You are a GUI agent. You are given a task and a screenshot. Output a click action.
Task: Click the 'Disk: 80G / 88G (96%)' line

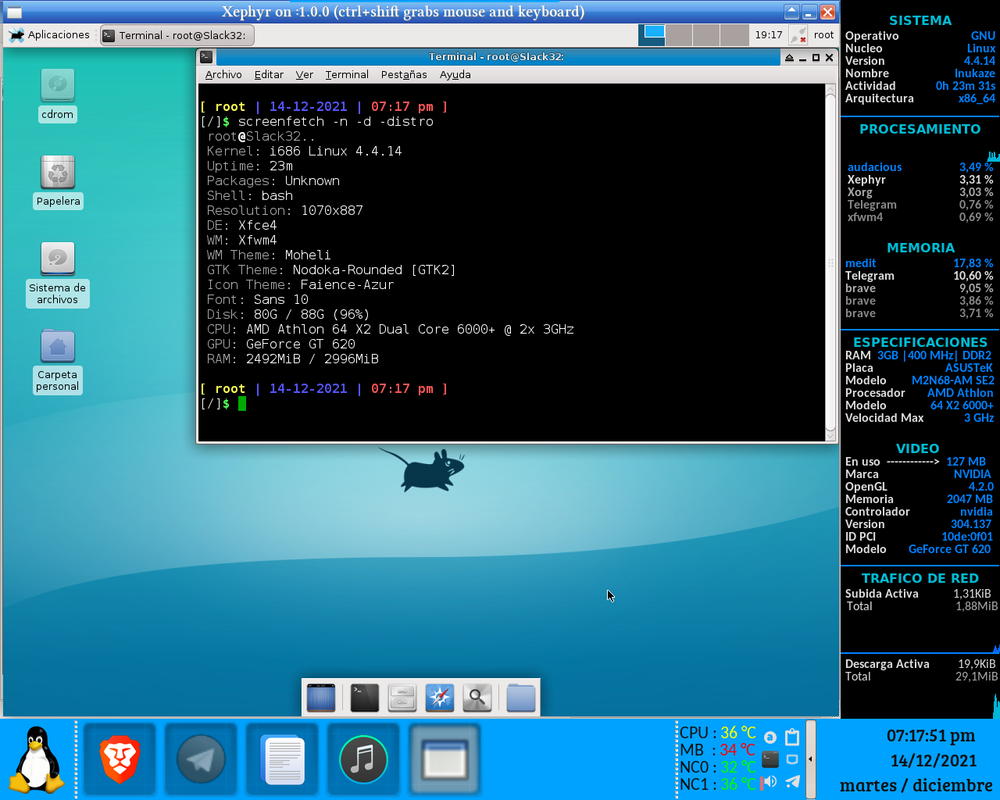click(x=288, y=315)
